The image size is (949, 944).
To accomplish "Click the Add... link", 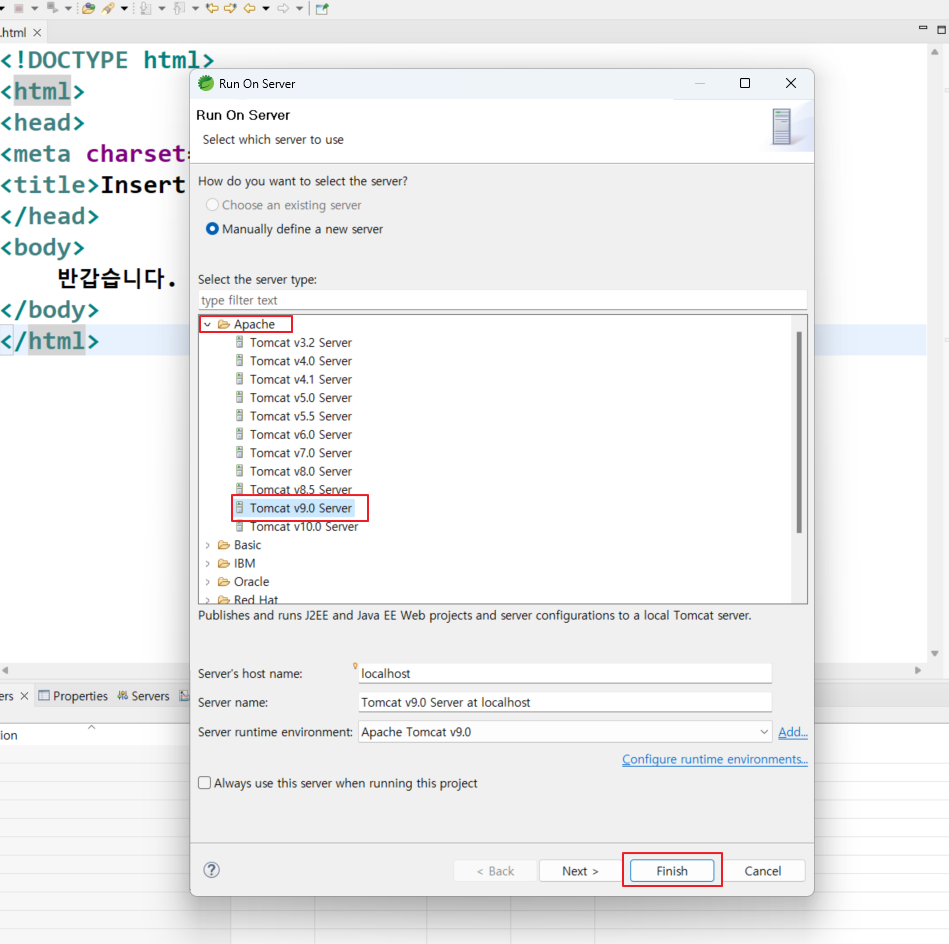I will 793,732.
